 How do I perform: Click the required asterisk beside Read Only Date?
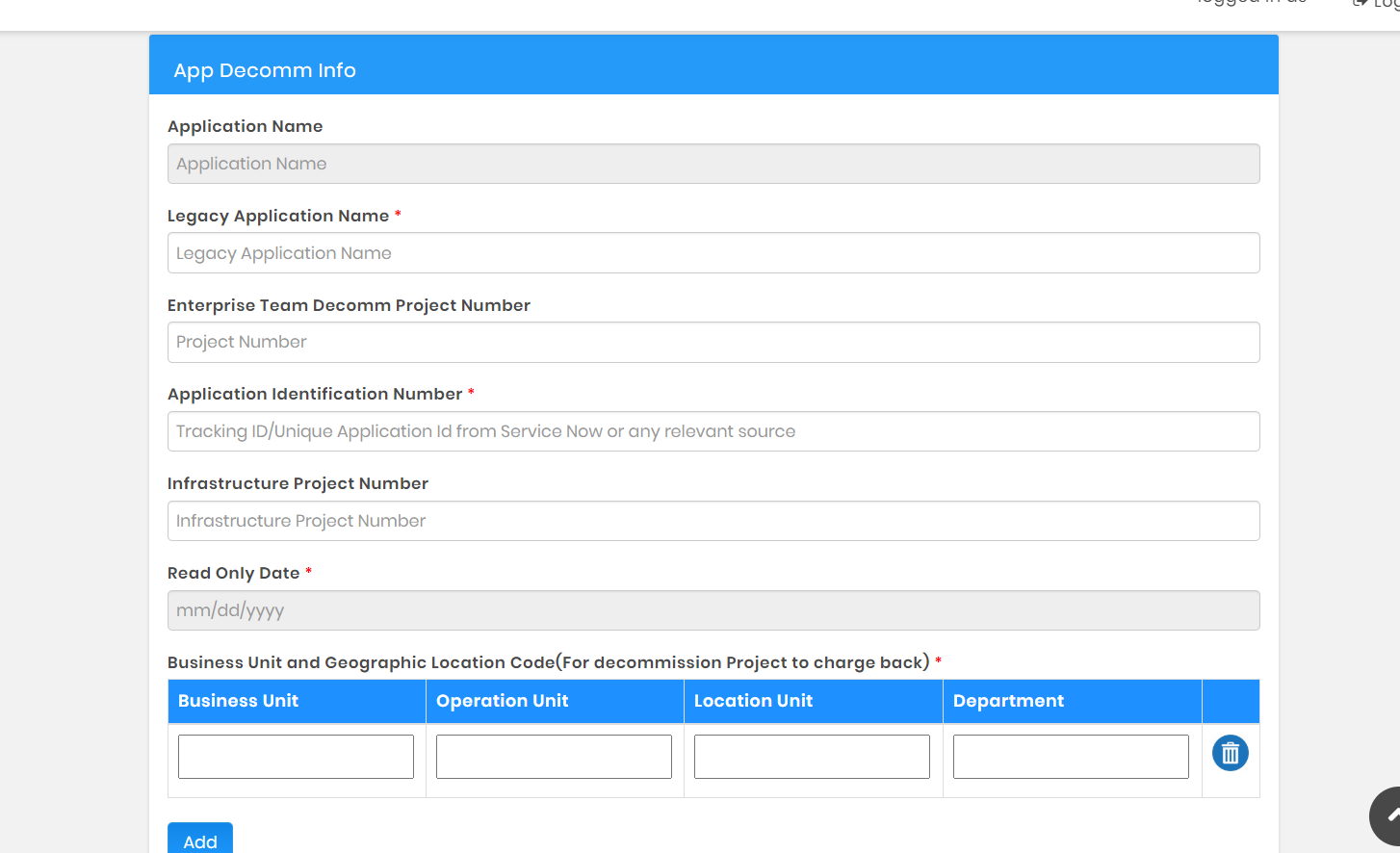pos(308,572)
